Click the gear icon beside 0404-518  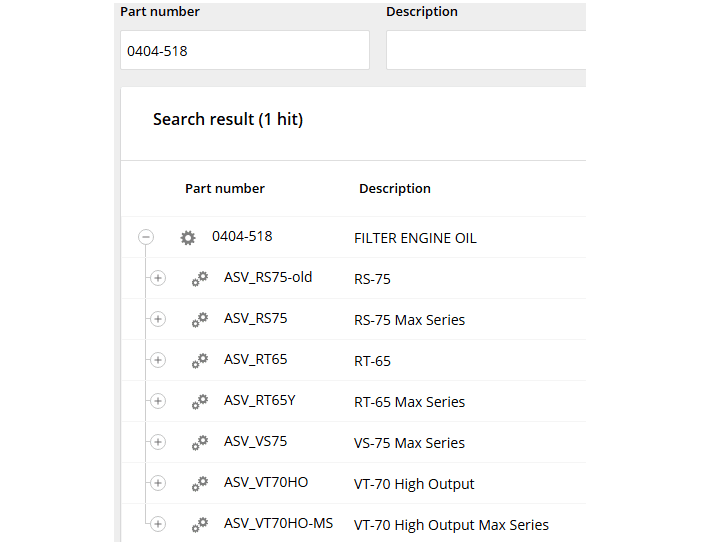(x=188, y=238)
